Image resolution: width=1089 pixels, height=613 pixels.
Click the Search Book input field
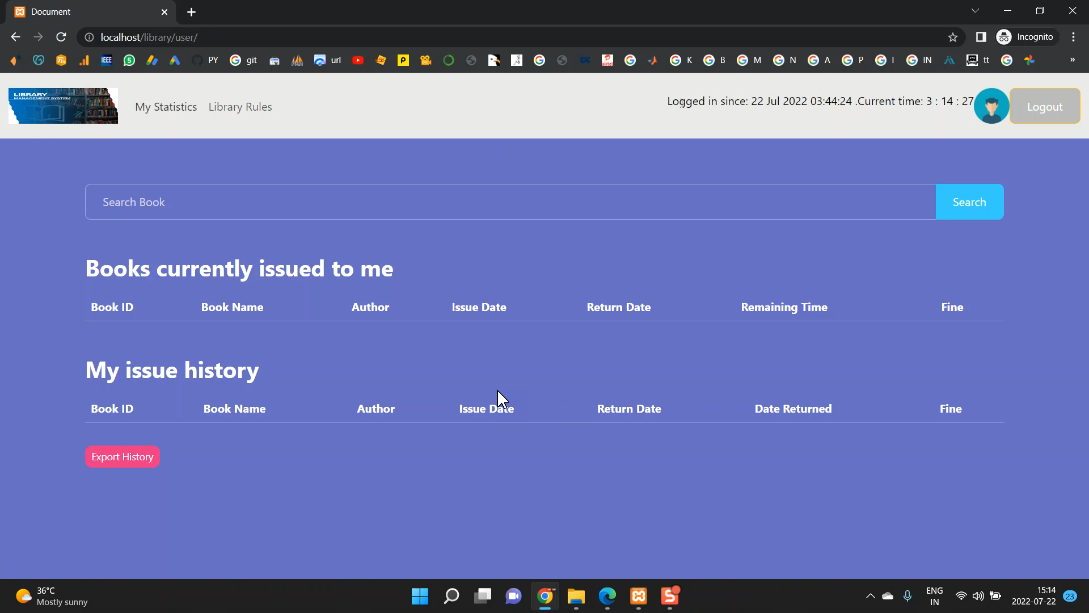click(x=510, y=202)
